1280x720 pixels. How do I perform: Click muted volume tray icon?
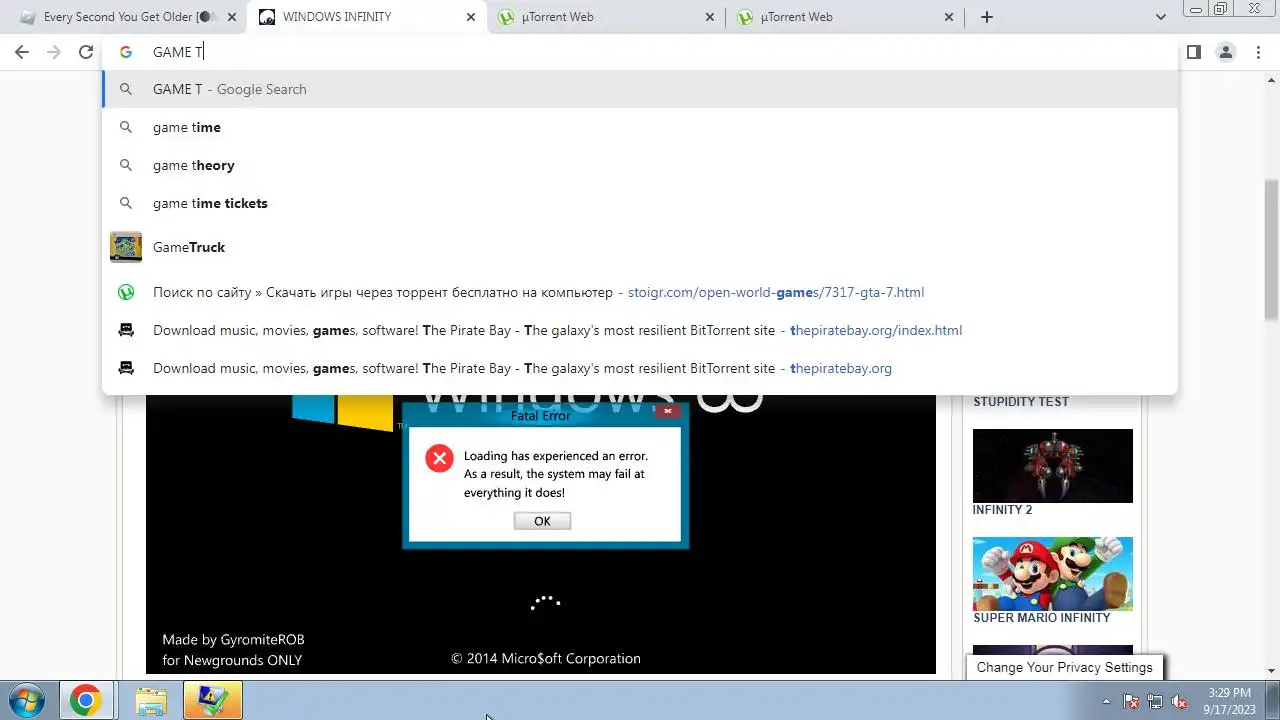1179,701
